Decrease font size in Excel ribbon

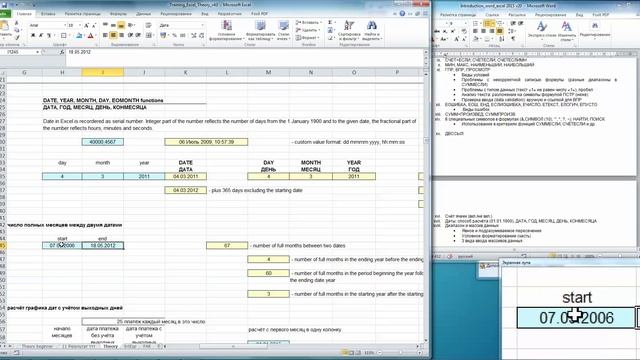coord(94,25)
